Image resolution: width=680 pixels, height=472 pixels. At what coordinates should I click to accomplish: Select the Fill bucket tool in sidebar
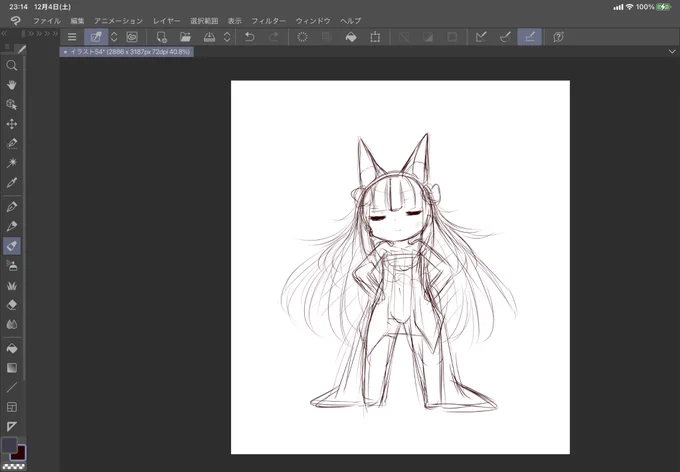pos(12,348)
